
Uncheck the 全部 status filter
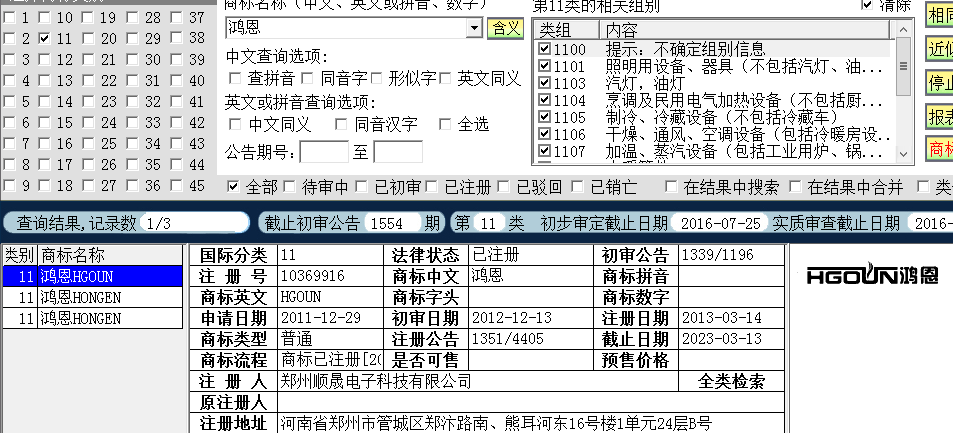pyautogui.click(x=233, y=187)
